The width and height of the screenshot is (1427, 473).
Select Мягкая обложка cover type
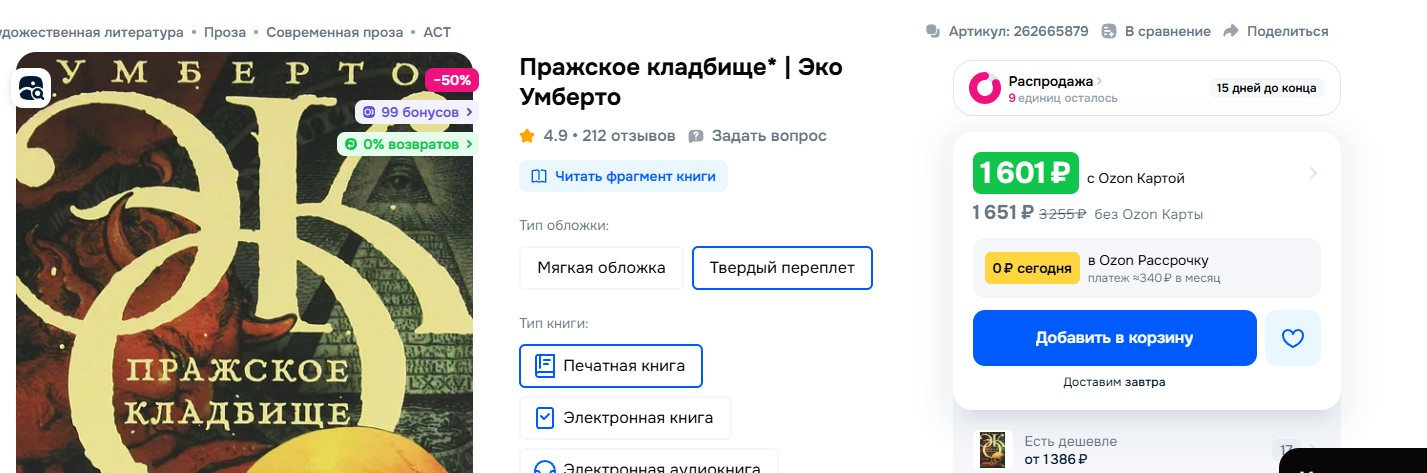(601, 268)
